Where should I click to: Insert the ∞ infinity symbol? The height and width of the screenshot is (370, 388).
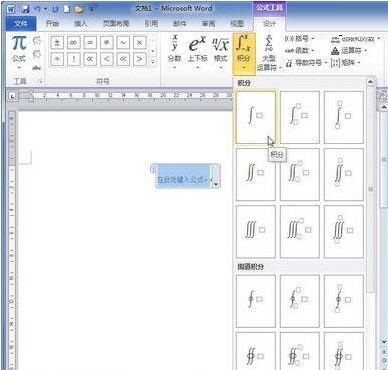(x=74, y=43)
